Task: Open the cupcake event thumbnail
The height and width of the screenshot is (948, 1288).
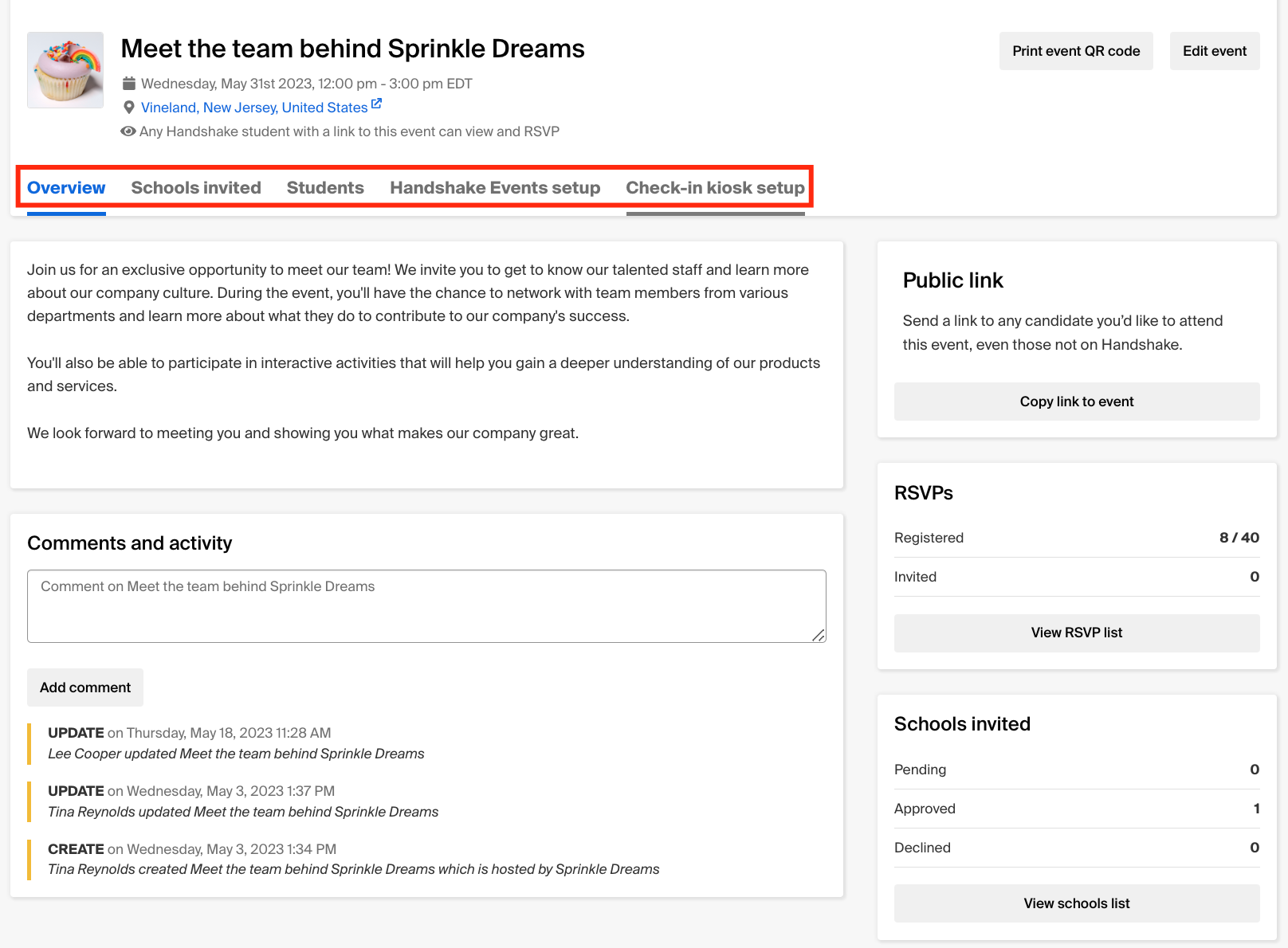Action: pyautogui.click(x=65, y=70)
